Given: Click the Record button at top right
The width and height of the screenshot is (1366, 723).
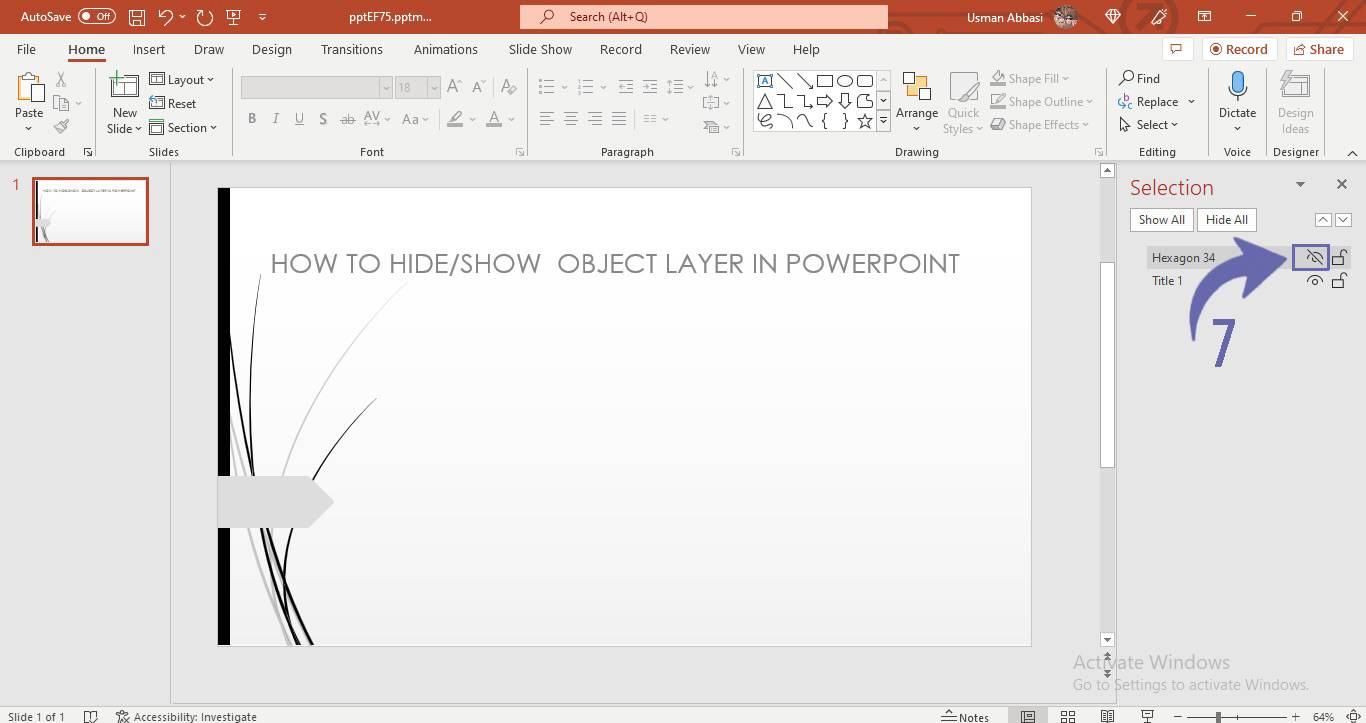Looking at the screenshot, I should coord(1238,49).
